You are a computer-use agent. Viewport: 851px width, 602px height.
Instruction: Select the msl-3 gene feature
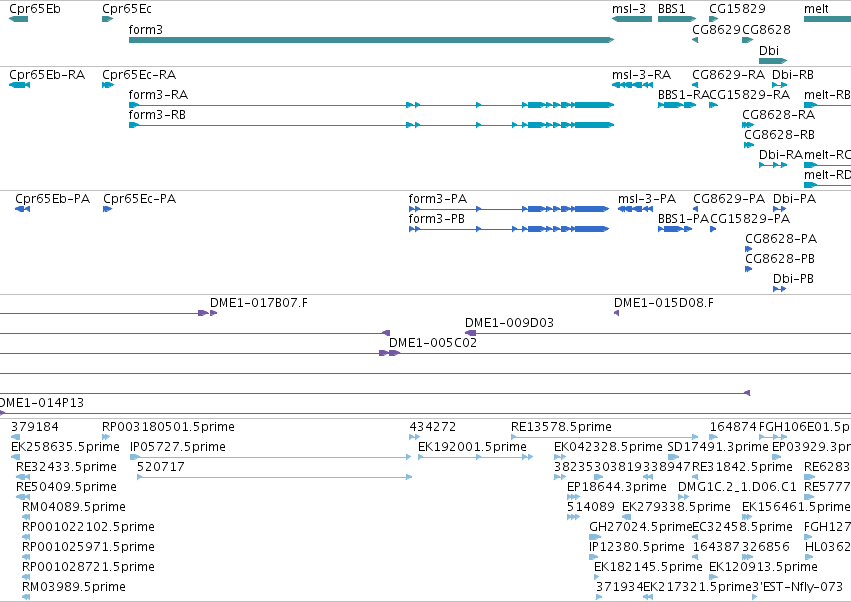click(x=632, y=19)
